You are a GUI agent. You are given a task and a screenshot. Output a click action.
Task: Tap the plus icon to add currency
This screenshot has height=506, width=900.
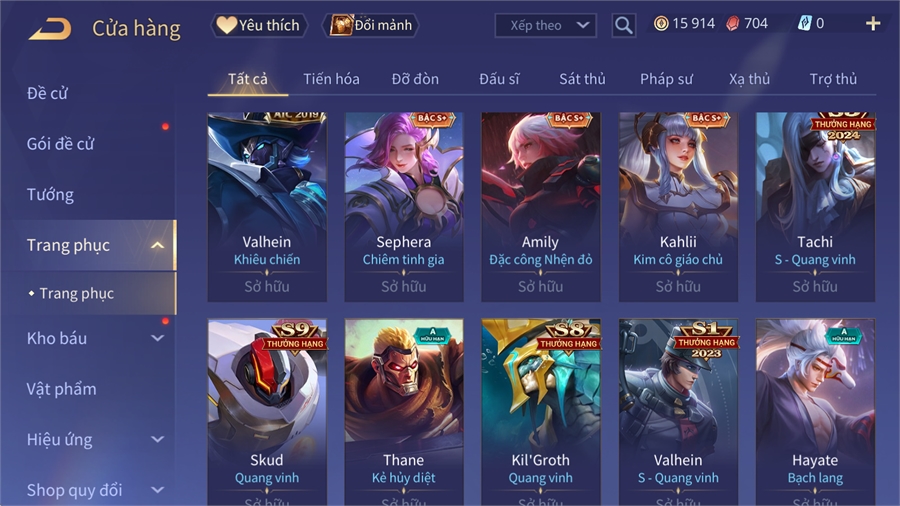tap(873, 24)
